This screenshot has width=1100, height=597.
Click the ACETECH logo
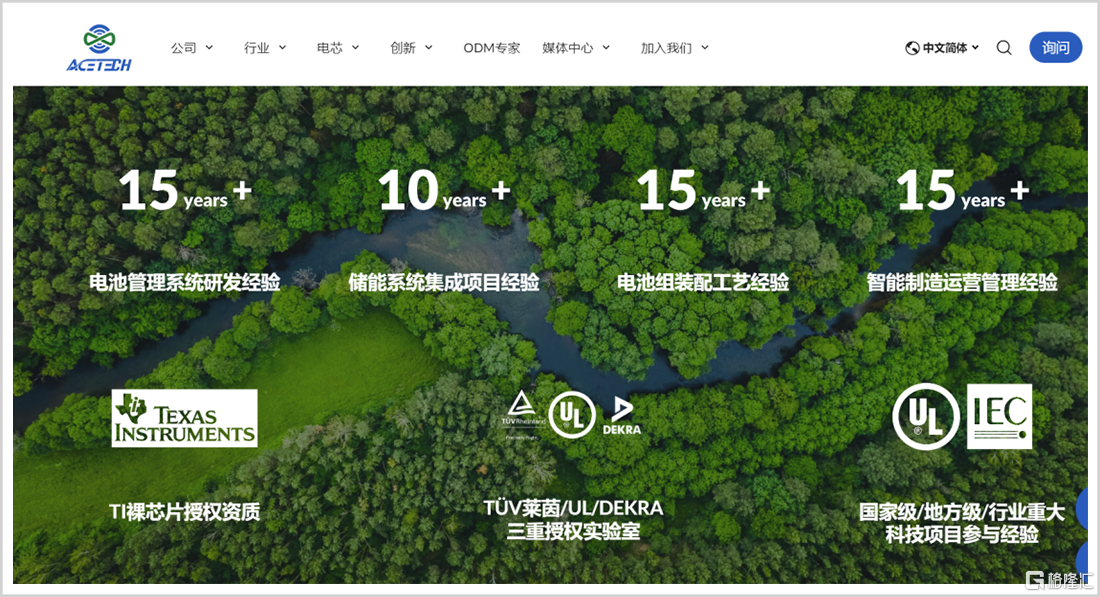coord(99,48)
